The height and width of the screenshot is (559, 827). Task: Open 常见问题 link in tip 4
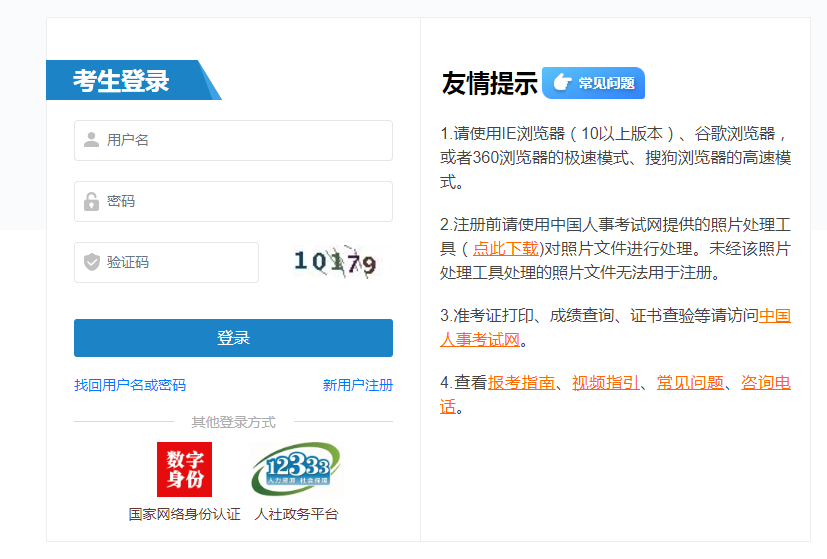point(690,382)
